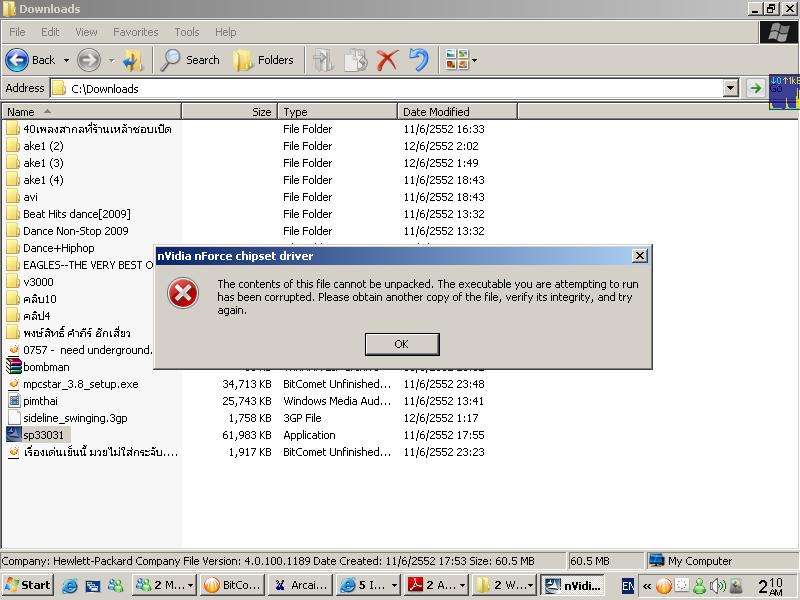This screenshot has height=600, width=800.
Task: Click the Copy To toolbar icon
Action: click(356, 60)
